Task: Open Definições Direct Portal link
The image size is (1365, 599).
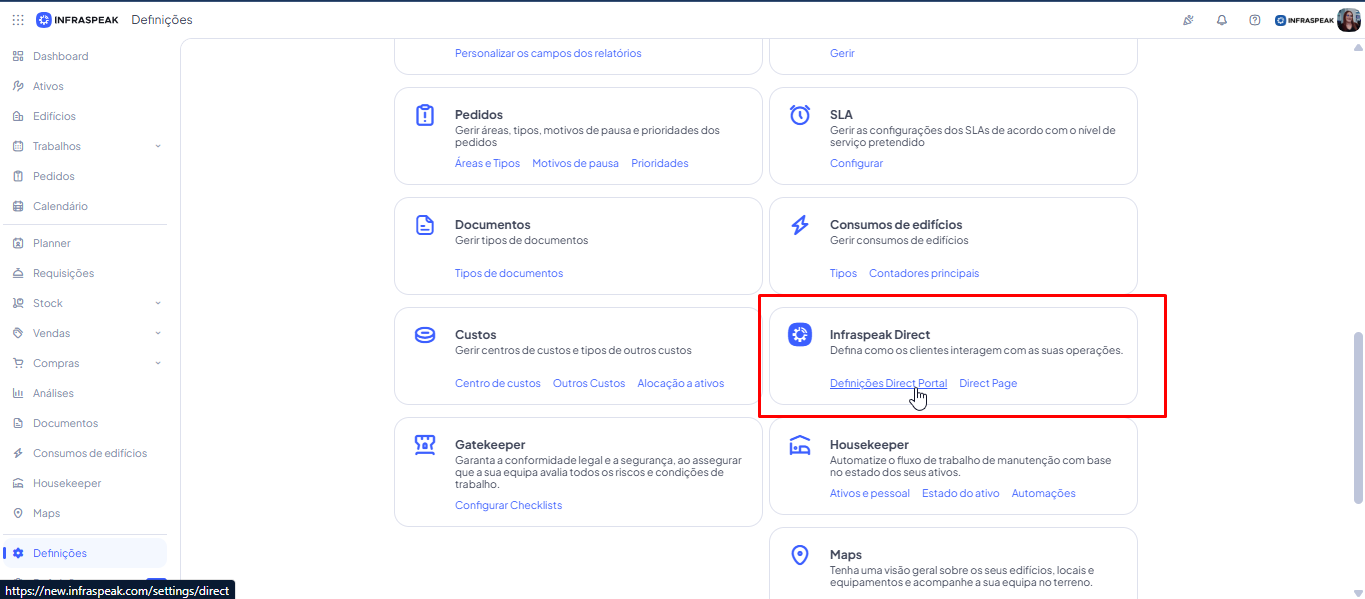Action: point(888,383)
